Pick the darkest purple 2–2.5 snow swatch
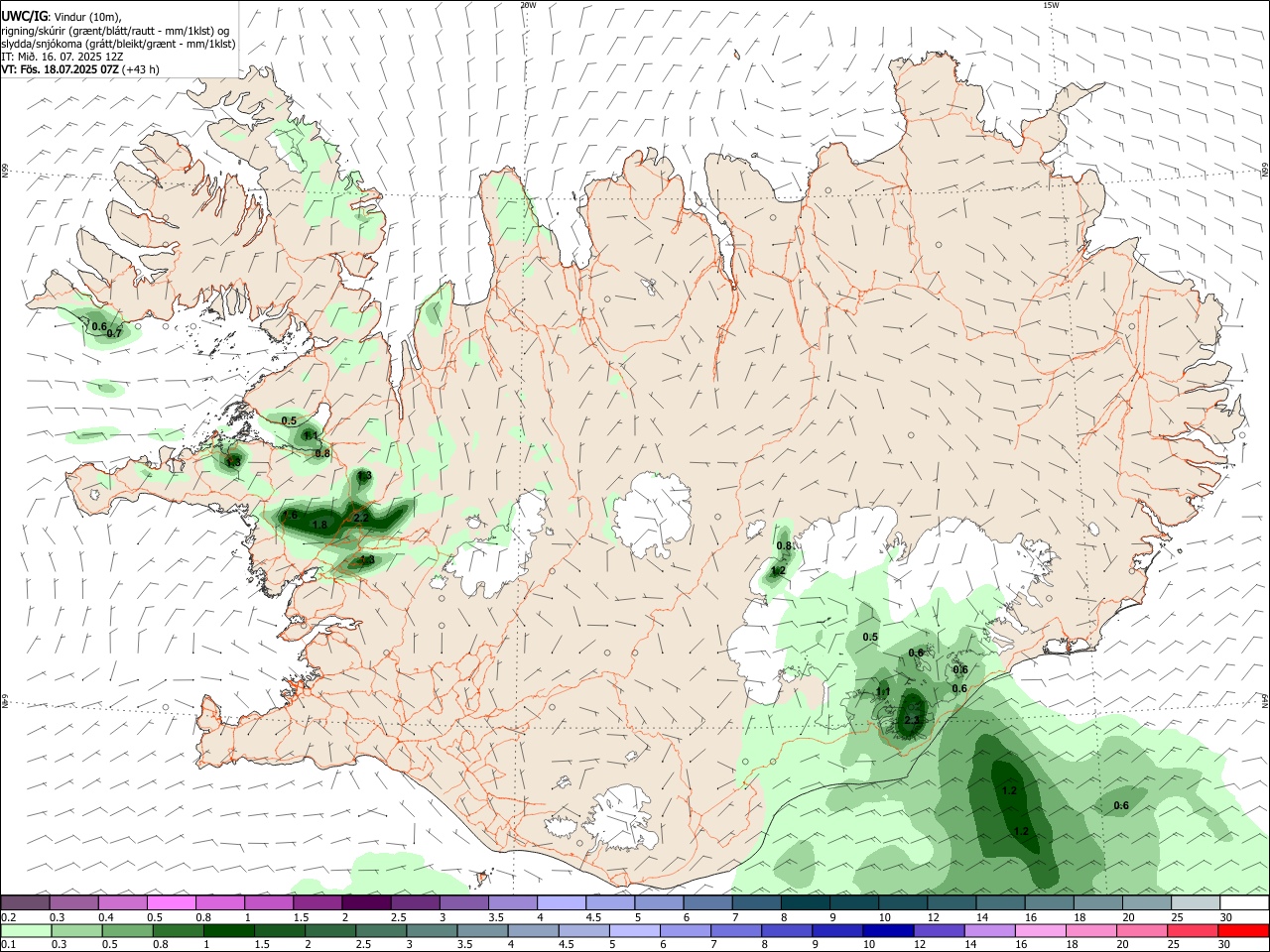Image resolution: width=1270 pixels, height=952 pixels. point(366,902)
